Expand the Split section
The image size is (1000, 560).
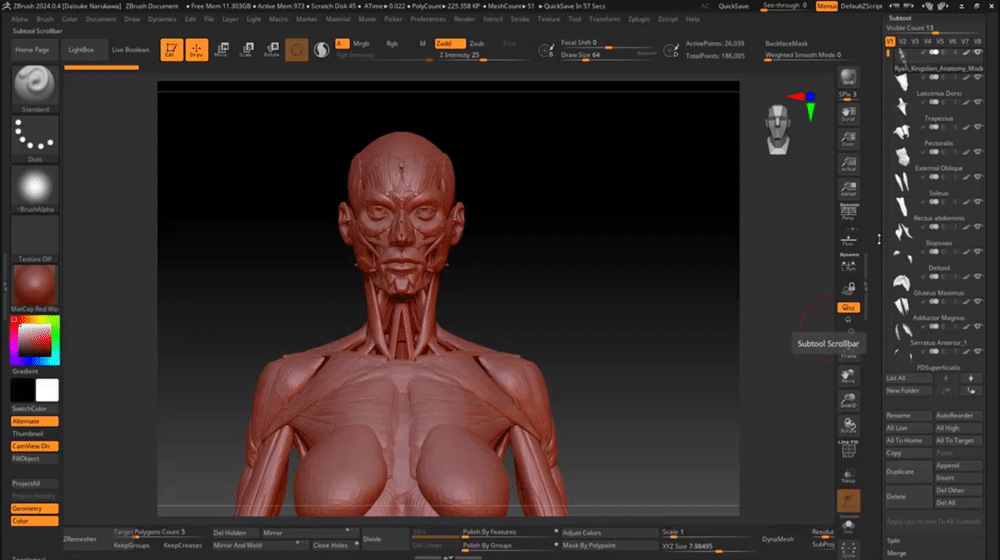click(x=893, y=540)
